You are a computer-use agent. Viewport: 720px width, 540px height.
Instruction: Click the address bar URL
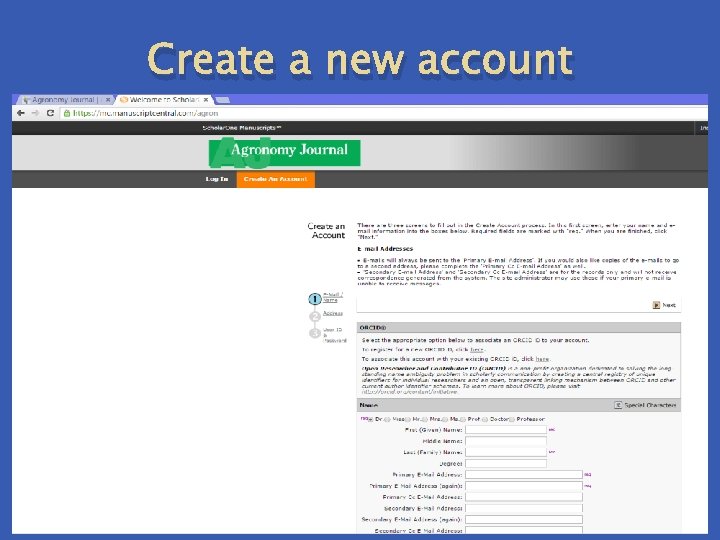pos(146,113)
